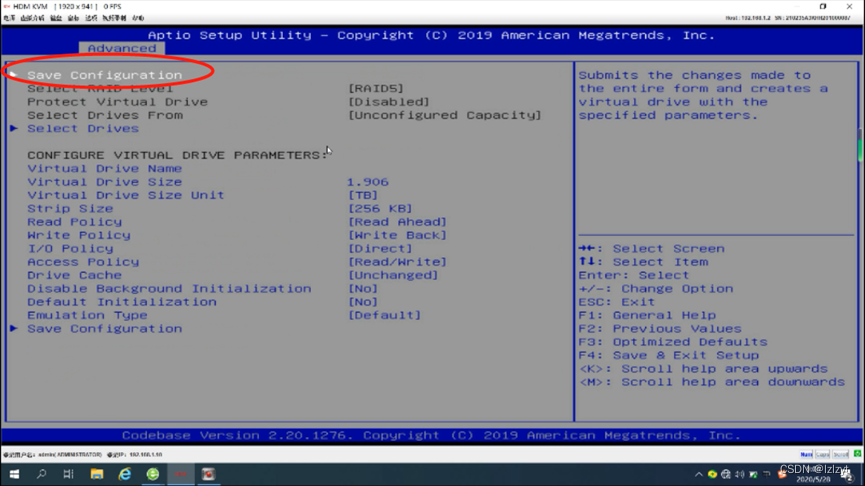865x486 pixels.
Task: Open the Select Drives submenu
Action: 83,128
